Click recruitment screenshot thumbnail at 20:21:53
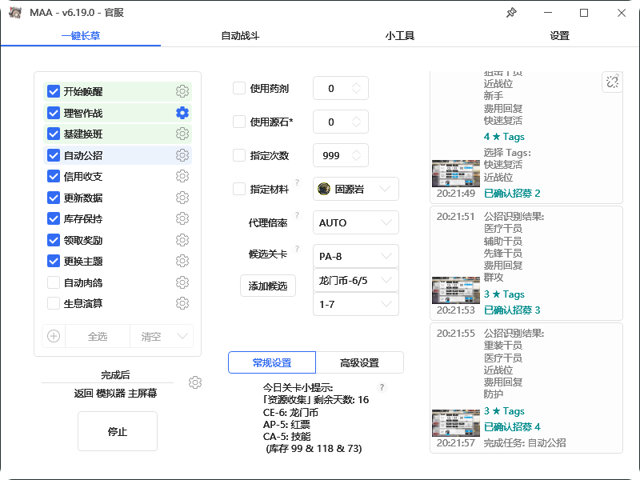 tap(456, 290)
